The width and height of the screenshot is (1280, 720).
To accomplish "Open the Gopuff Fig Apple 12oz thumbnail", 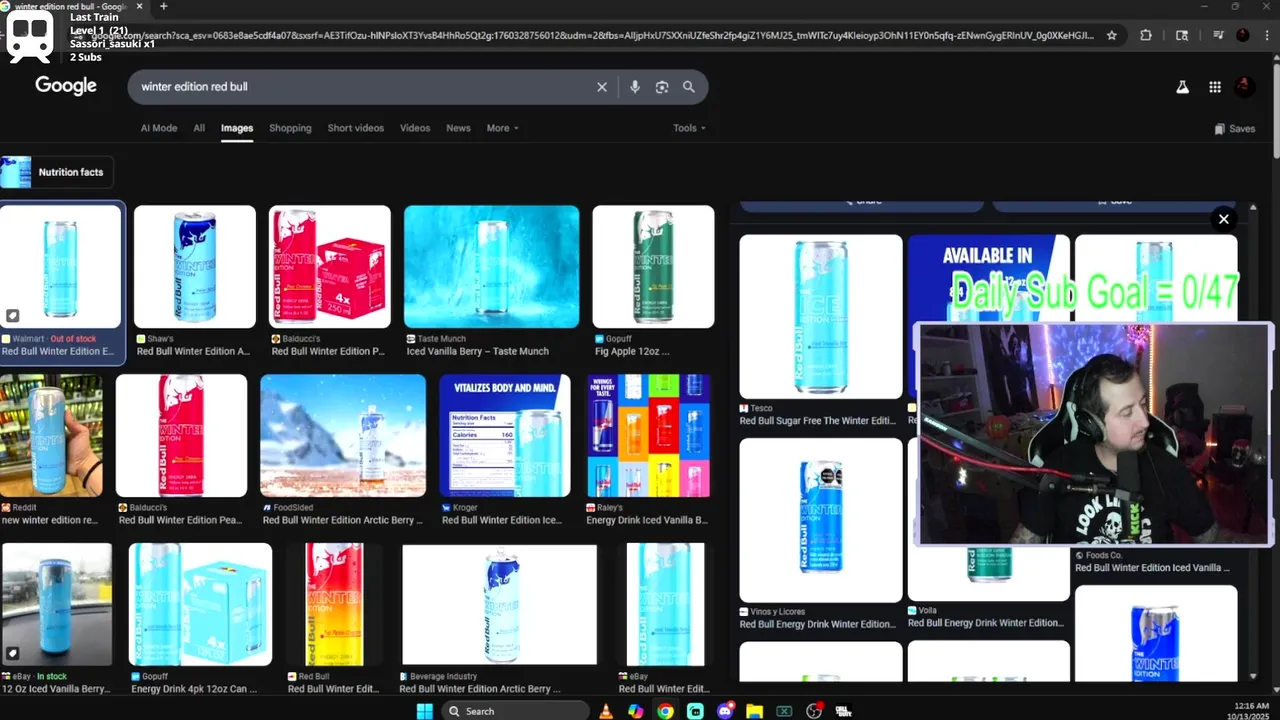I will (653, 267).
